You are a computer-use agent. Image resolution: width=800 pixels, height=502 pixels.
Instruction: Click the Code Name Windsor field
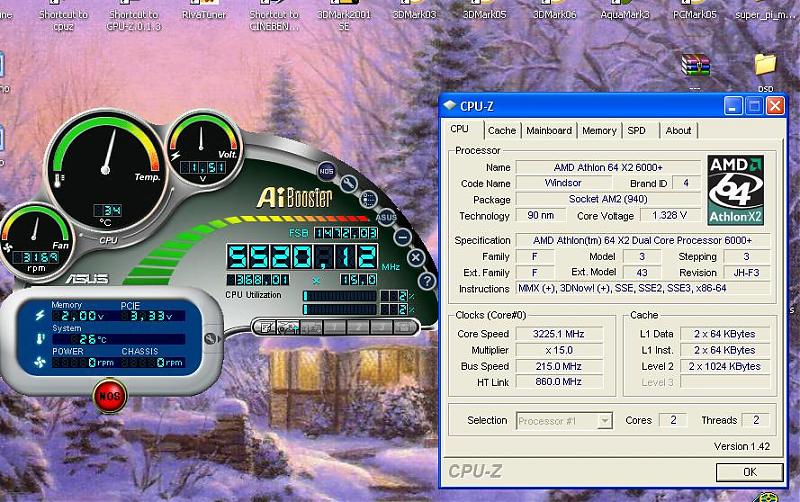[x=563, y=183]
